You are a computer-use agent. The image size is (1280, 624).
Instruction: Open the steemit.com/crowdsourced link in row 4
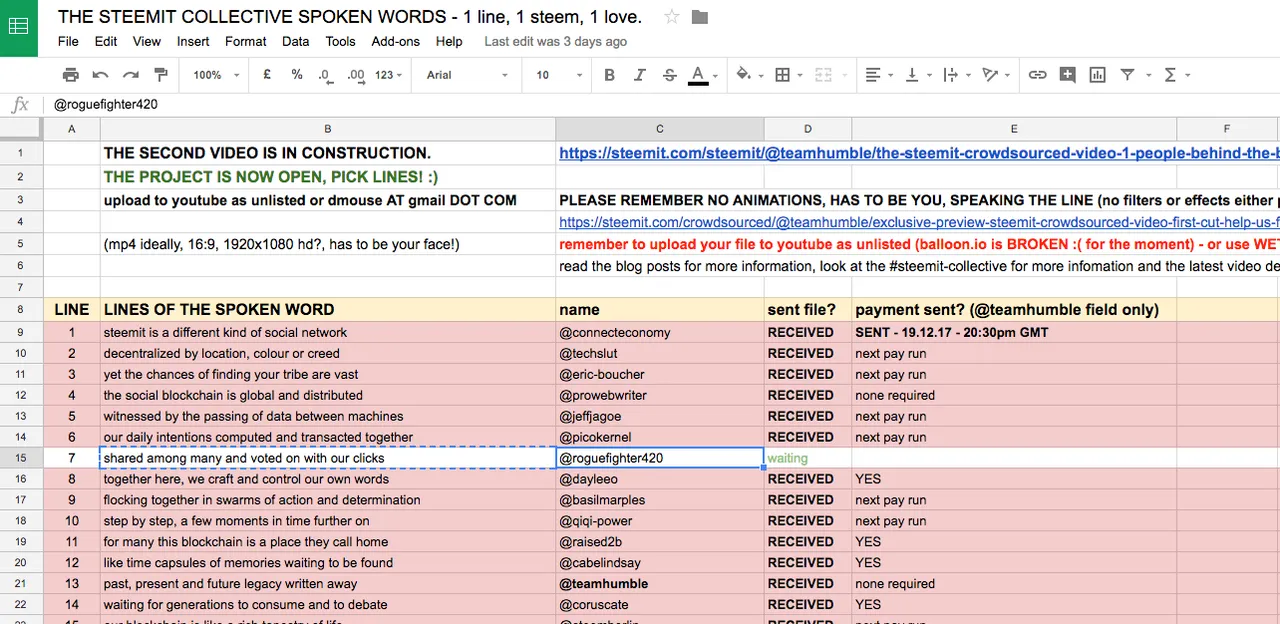919,223
